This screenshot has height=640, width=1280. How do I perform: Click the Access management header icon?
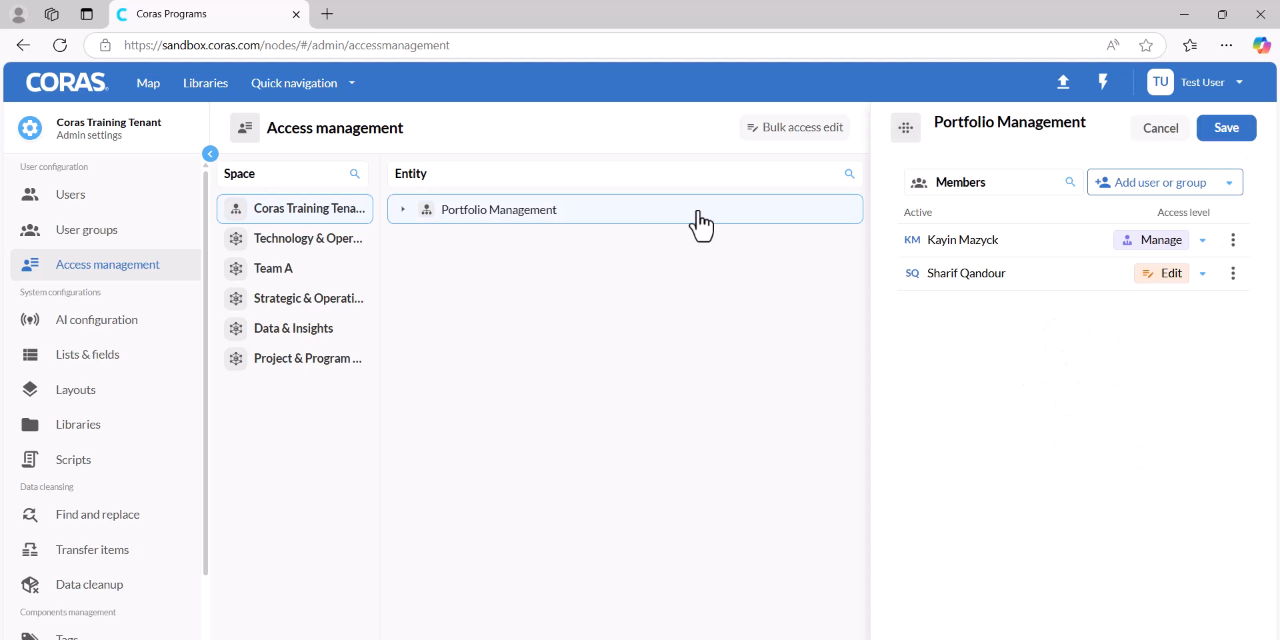coord(245,128)
